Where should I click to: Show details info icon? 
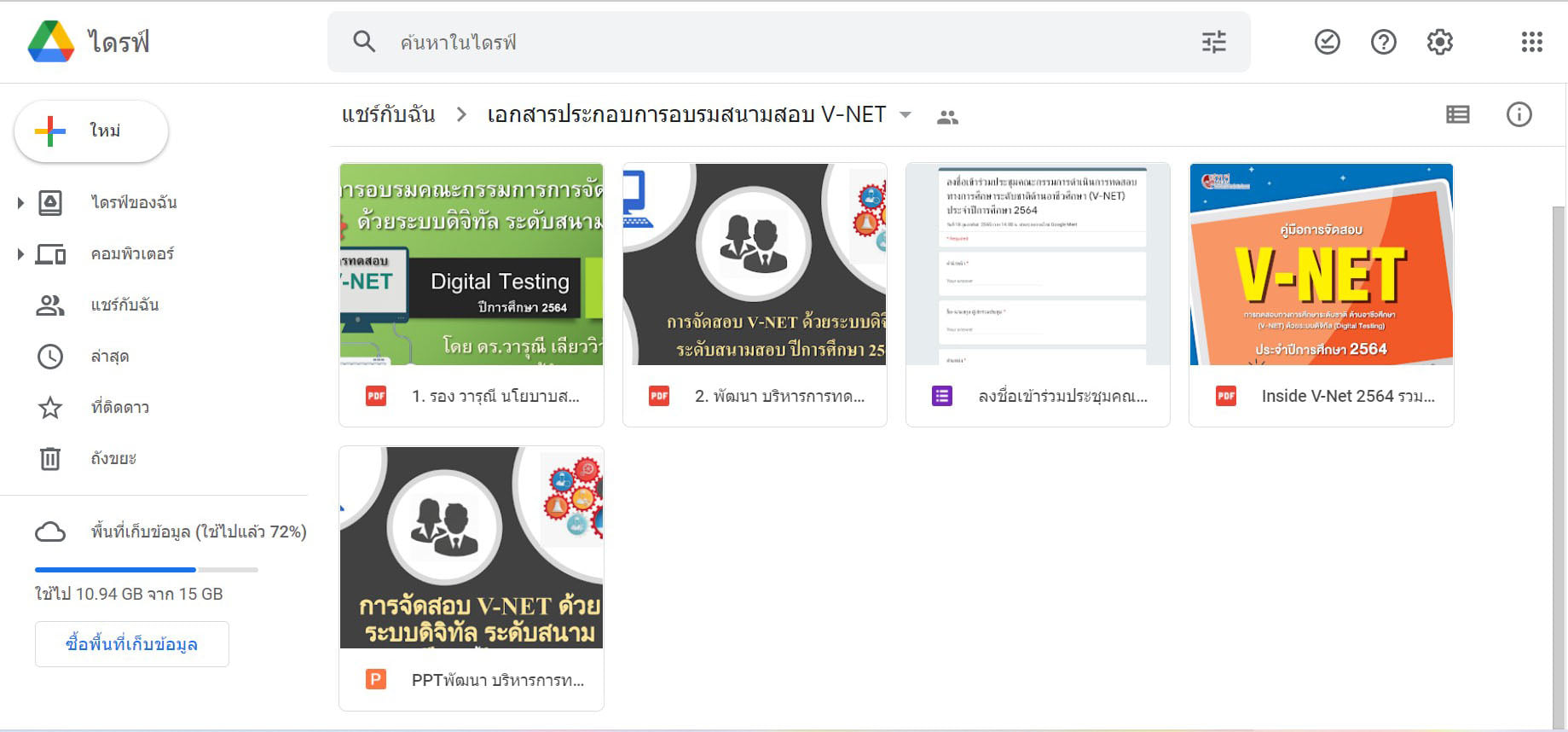1519,114
